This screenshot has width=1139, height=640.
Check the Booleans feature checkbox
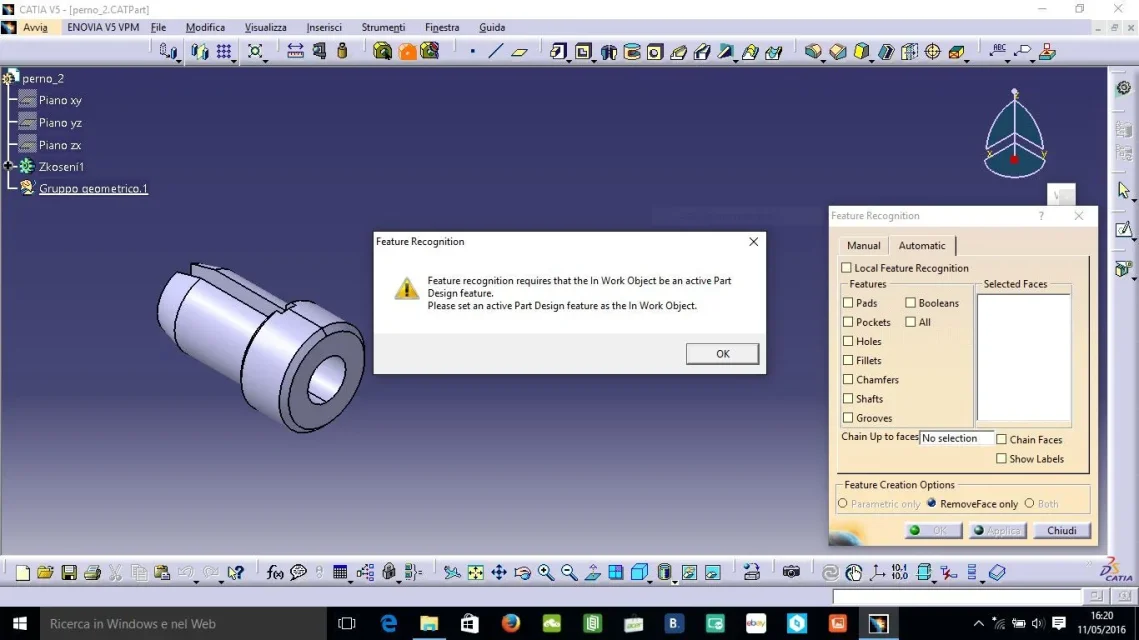point(910,303)
